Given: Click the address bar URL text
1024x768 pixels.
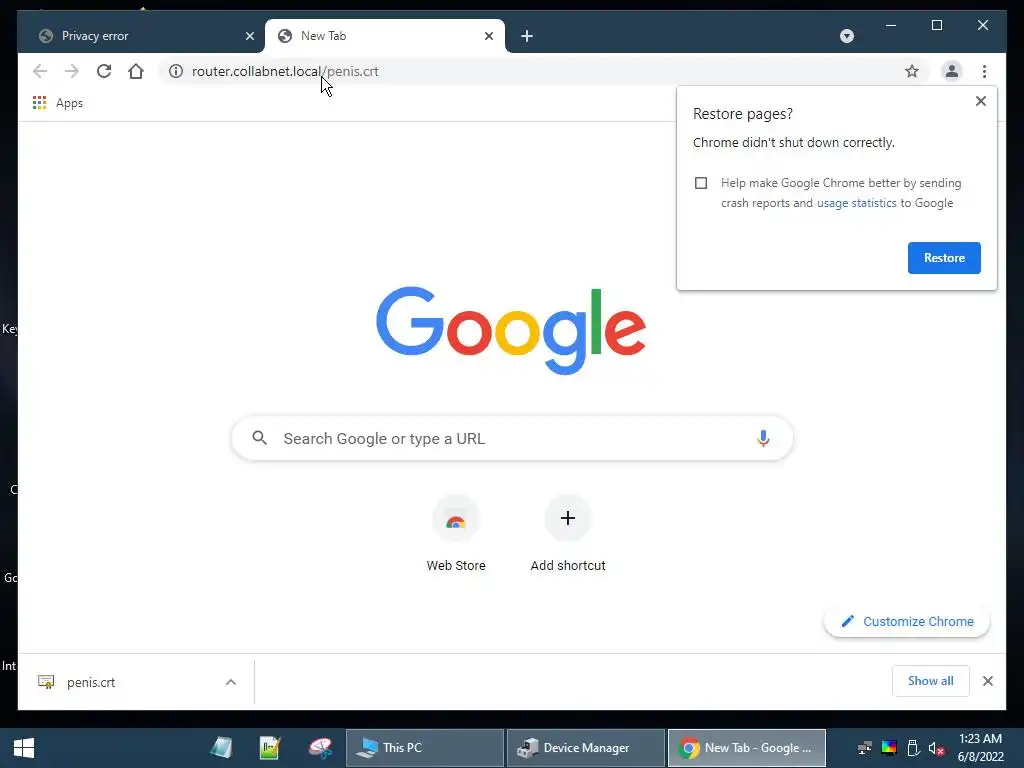Looking at the screenshot, I should click(285, 71).
